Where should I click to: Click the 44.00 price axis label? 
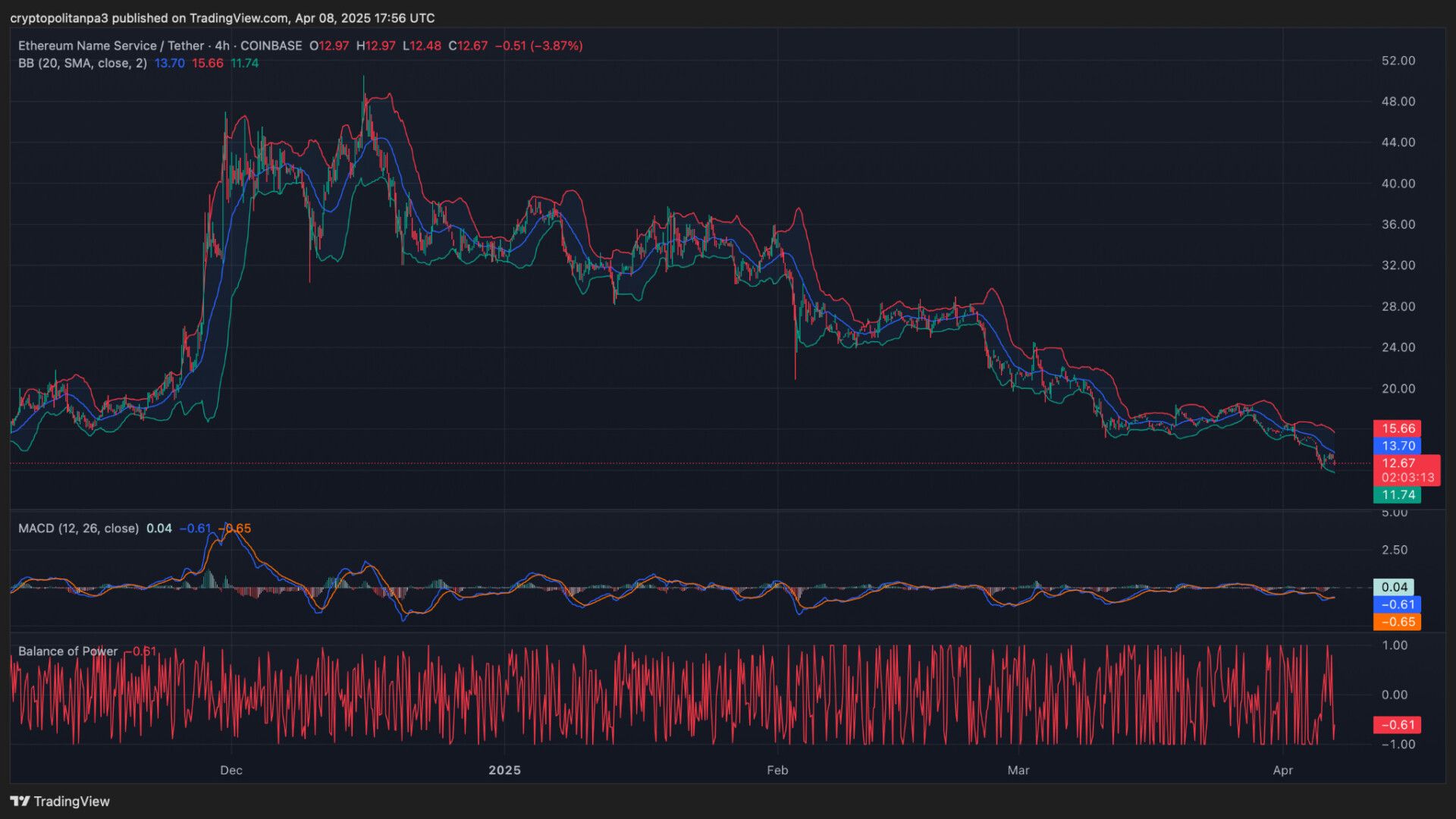[x=1398, y=143]
